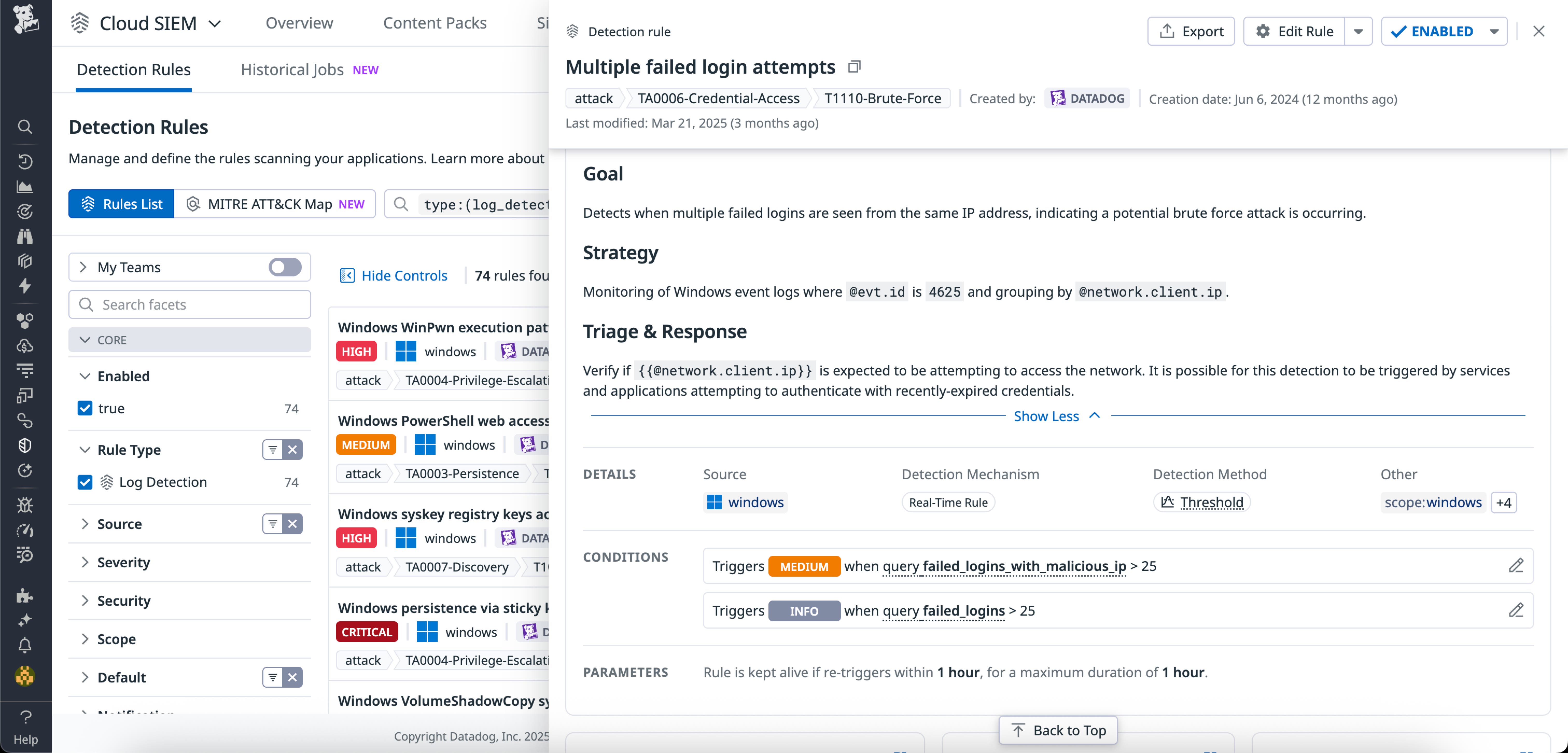Click the Export button
Screen dimensions: 1568x753
point(1191,31)
